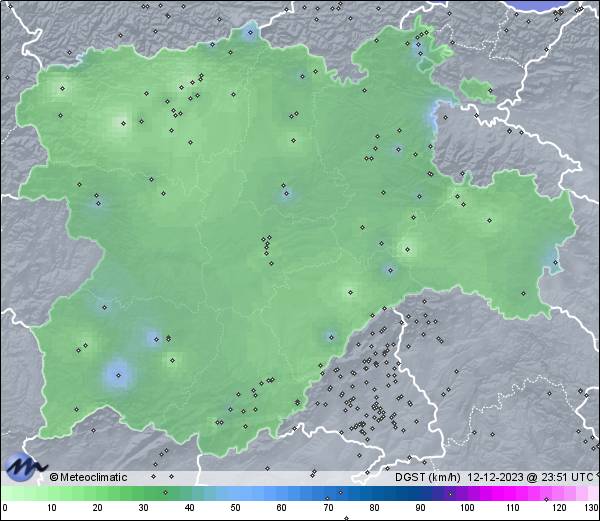The image size is (600, 521).
Task: Select the 110 legend number
Action: click(513, 508)
